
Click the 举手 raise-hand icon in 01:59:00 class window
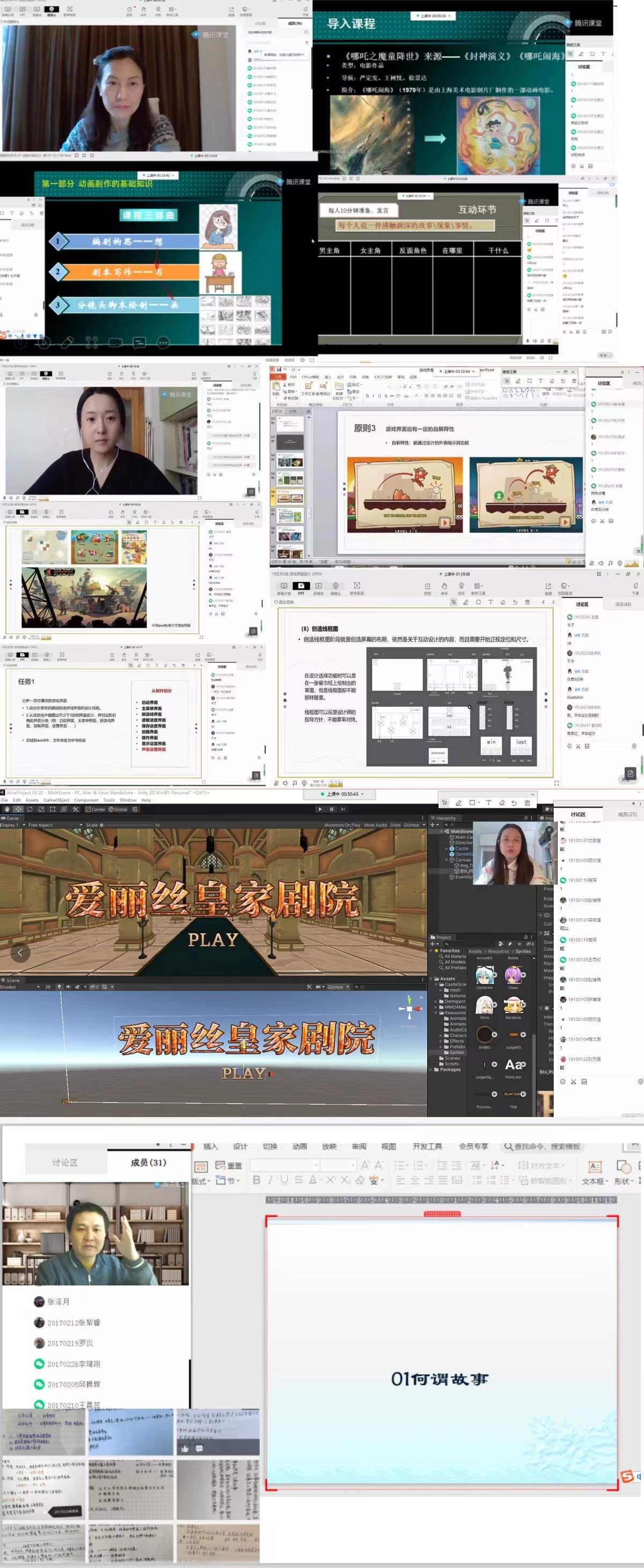pos(444,587)
